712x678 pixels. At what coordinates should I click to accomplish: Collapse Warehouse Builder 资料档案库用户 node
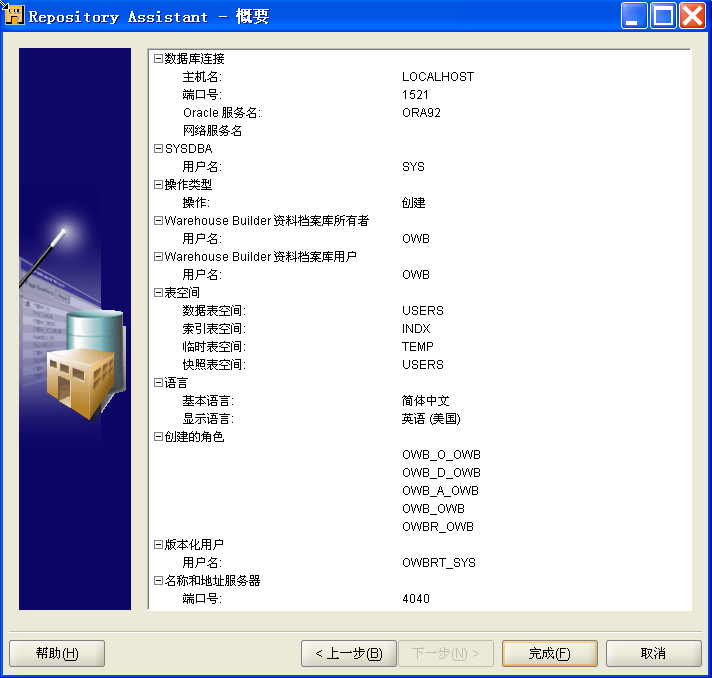coord(158,257)
